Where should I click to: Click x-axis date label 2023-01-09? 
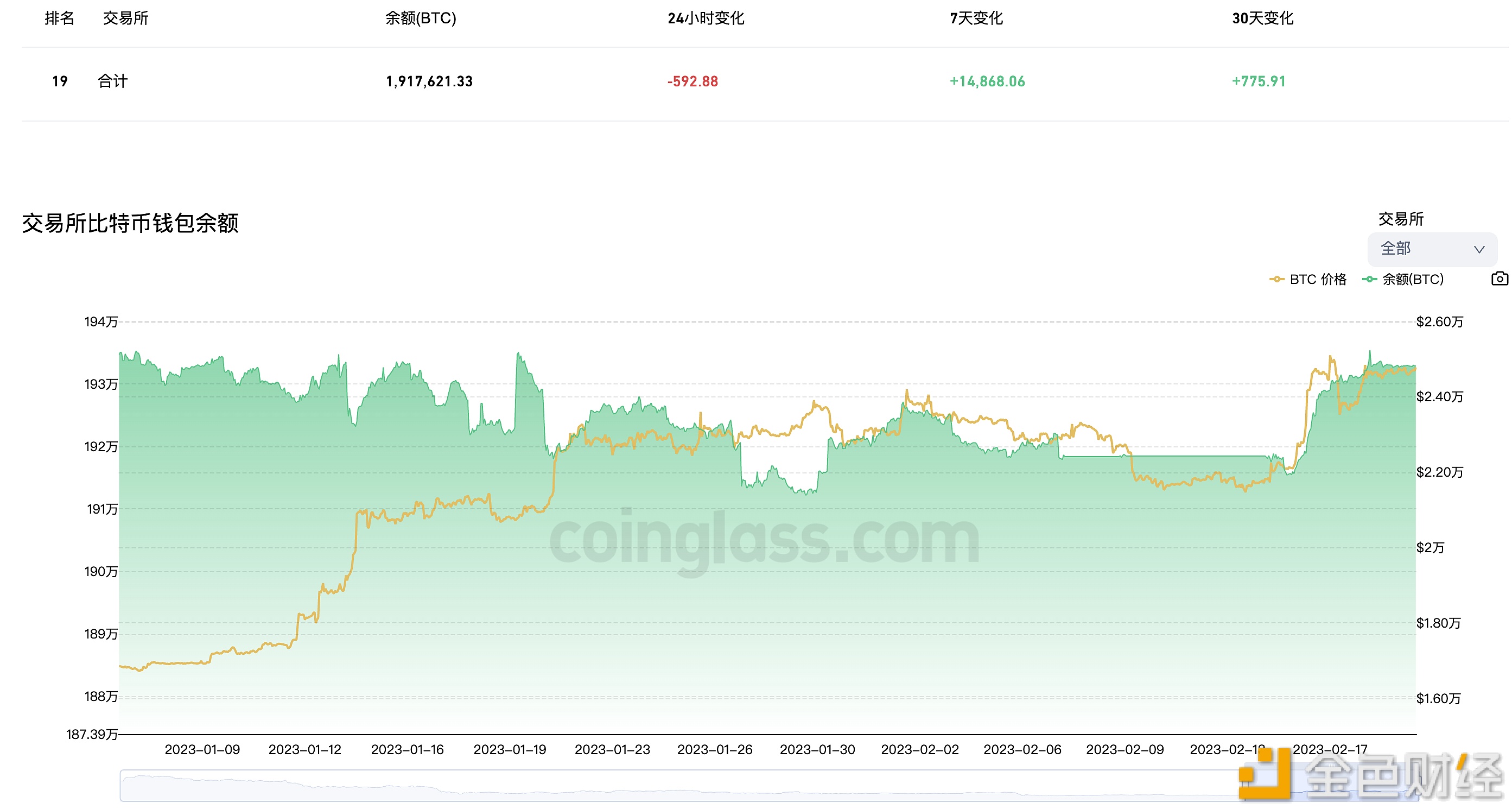(x=202, y=750)
